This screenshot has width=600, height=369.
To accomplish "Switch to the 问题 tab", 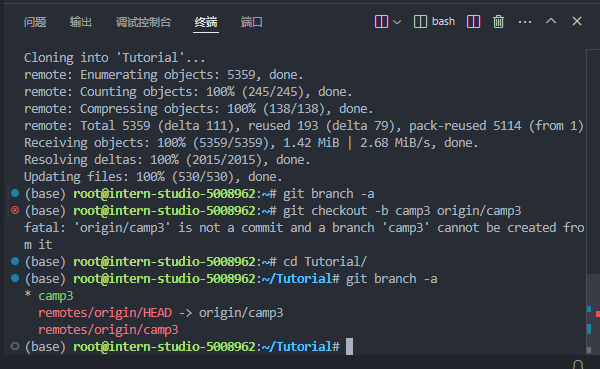I will tap(35, 22).
